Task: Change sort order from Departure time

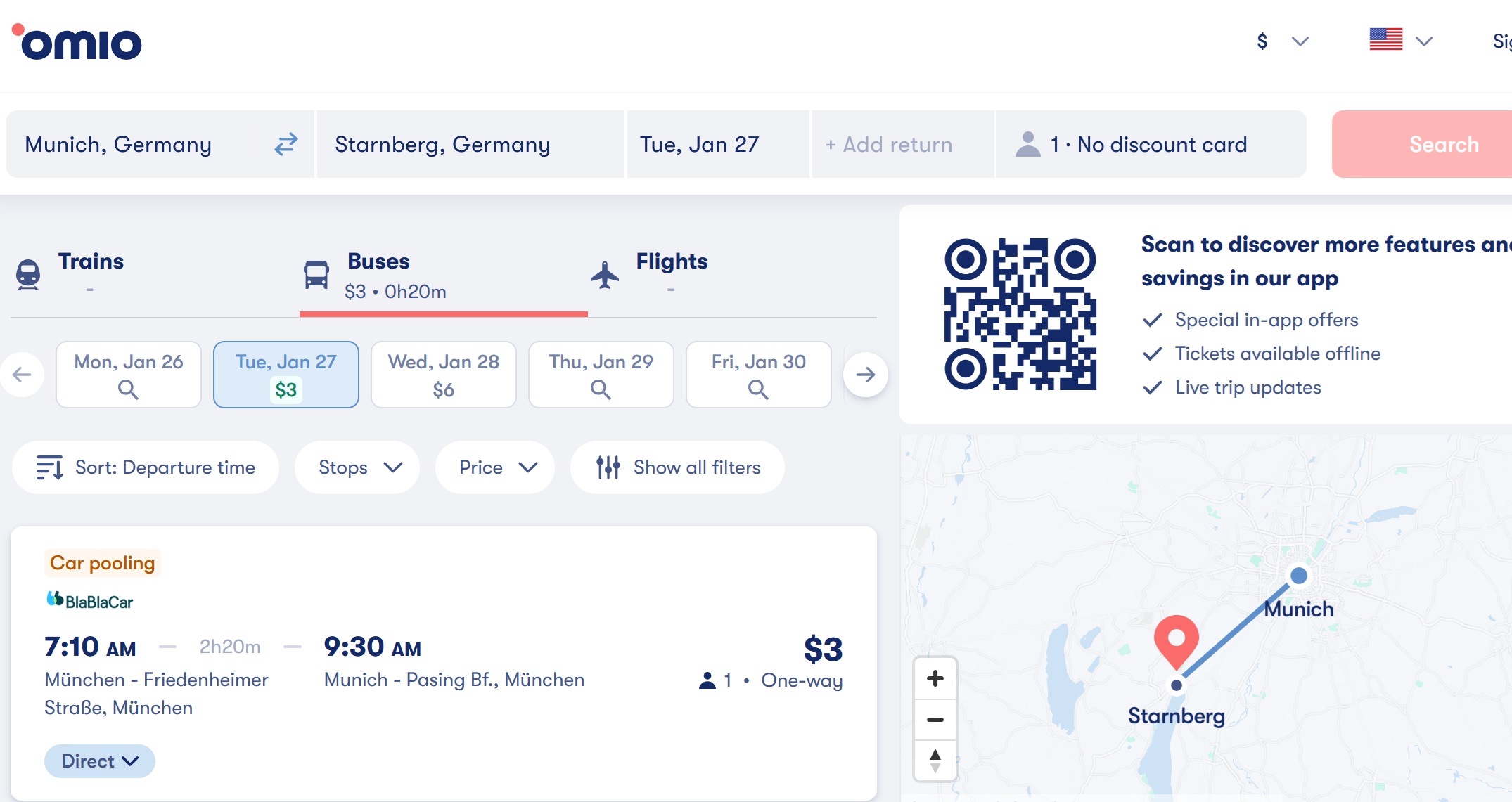Action: point(146,467)
